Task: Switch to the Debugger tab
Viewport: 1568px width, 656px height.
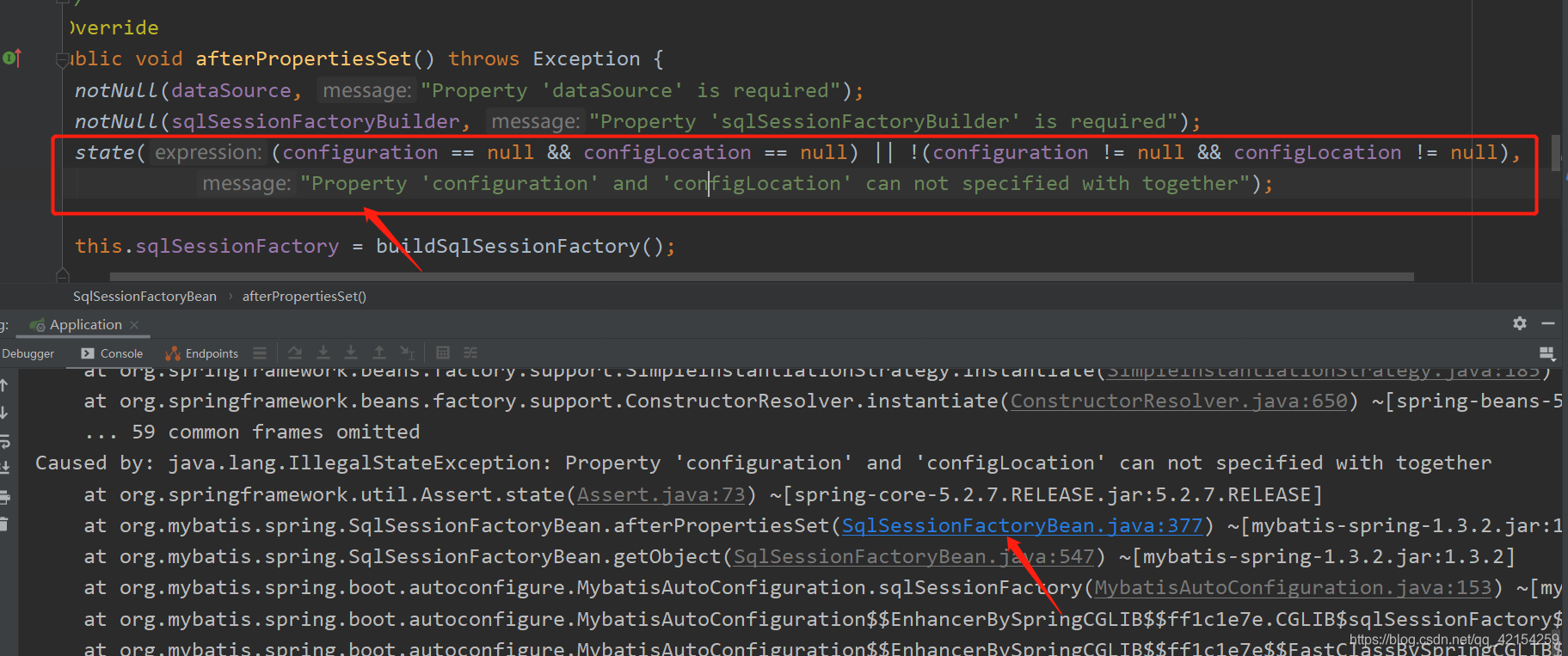Action: [x=28, y=353]
